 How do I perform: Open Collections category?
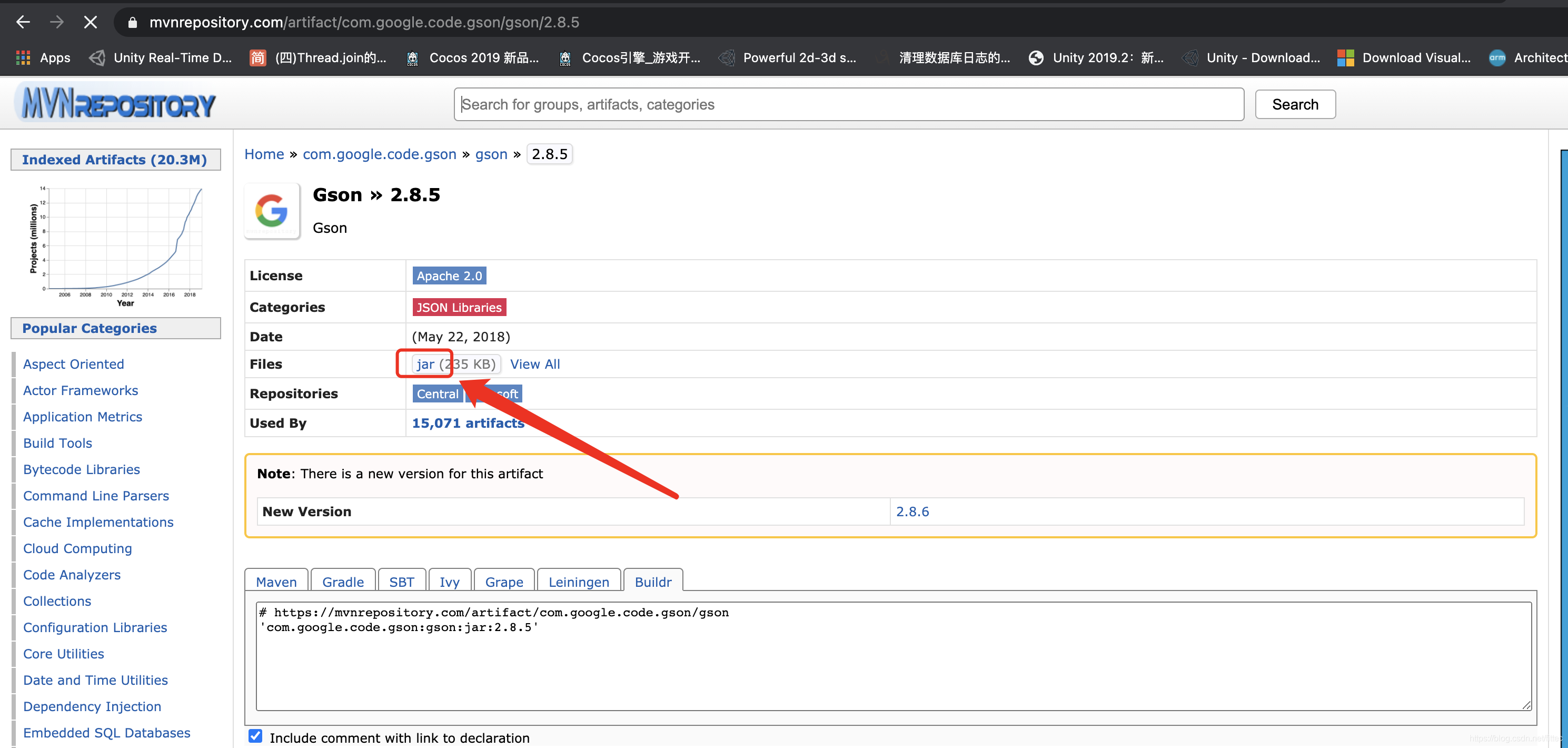(x=57, y=601)
